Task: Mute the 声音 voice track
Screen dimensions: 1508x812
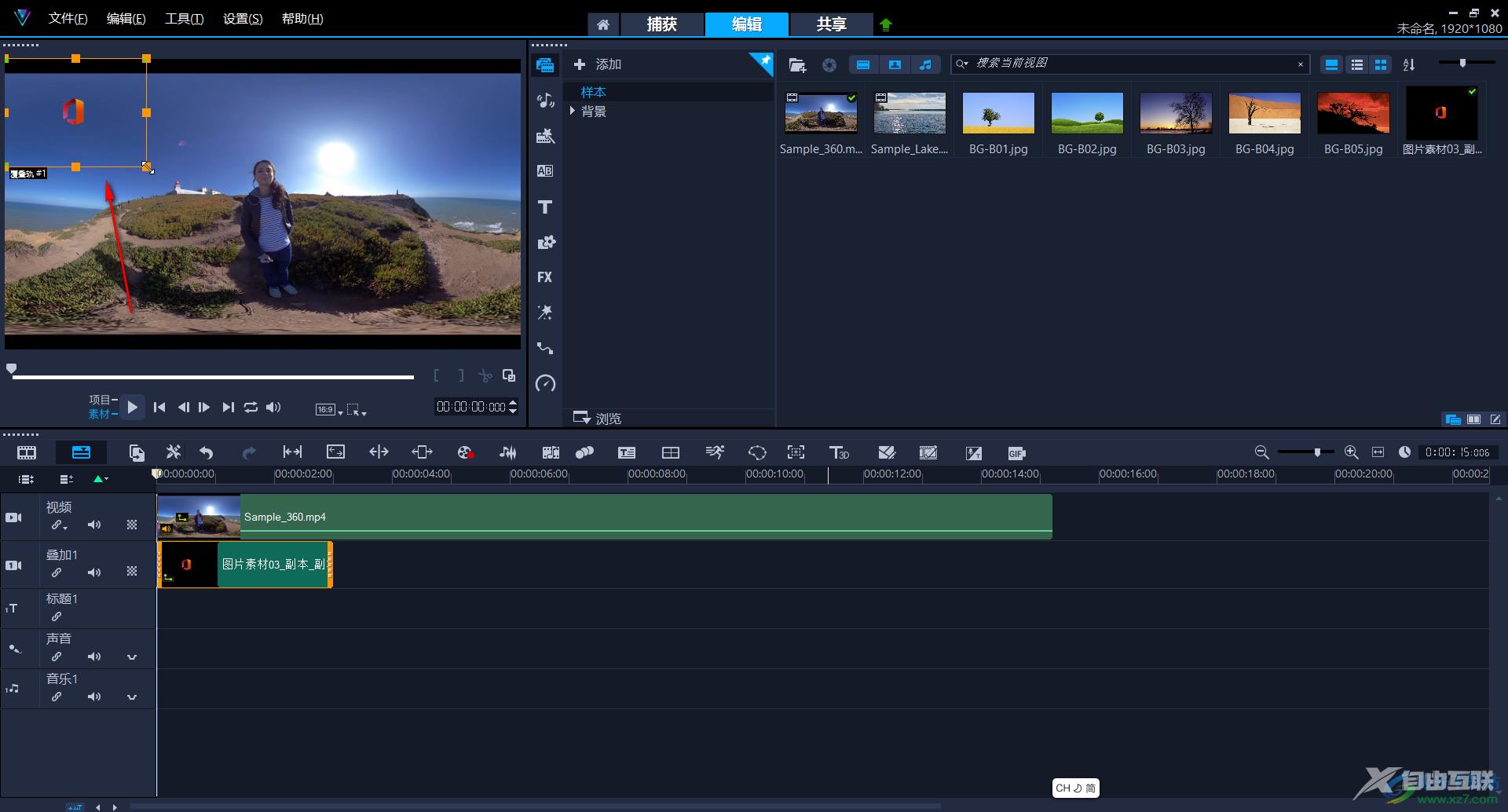Action: (x=94, y=657)
